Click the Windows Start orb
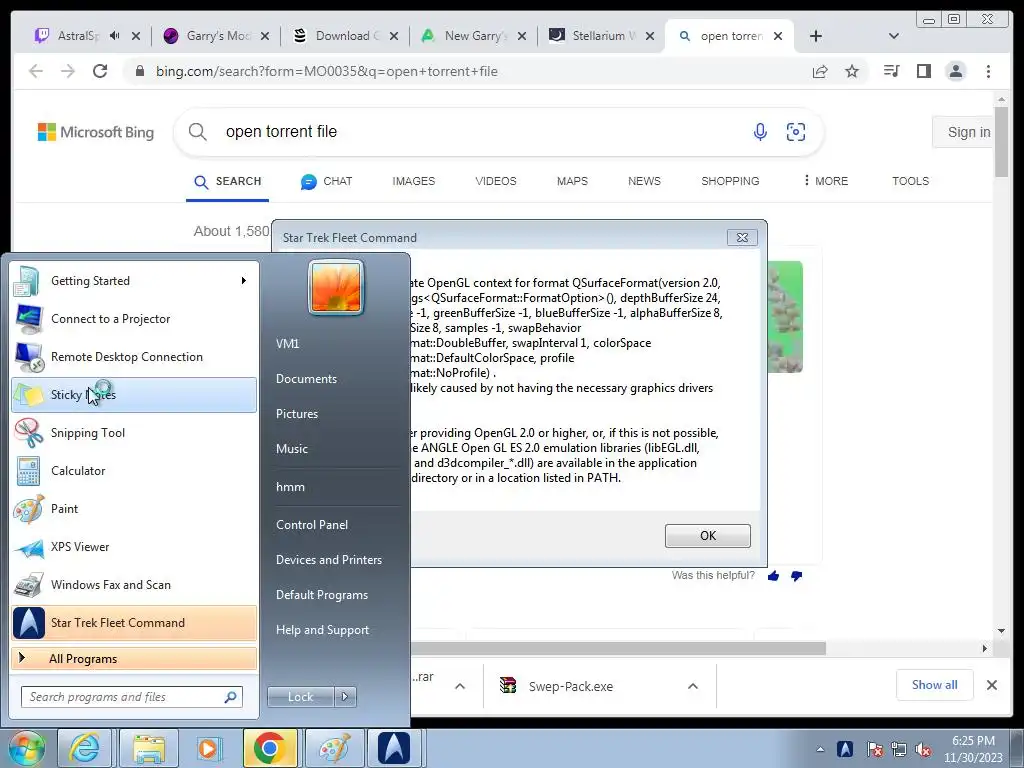 click(x=26, y=749)
